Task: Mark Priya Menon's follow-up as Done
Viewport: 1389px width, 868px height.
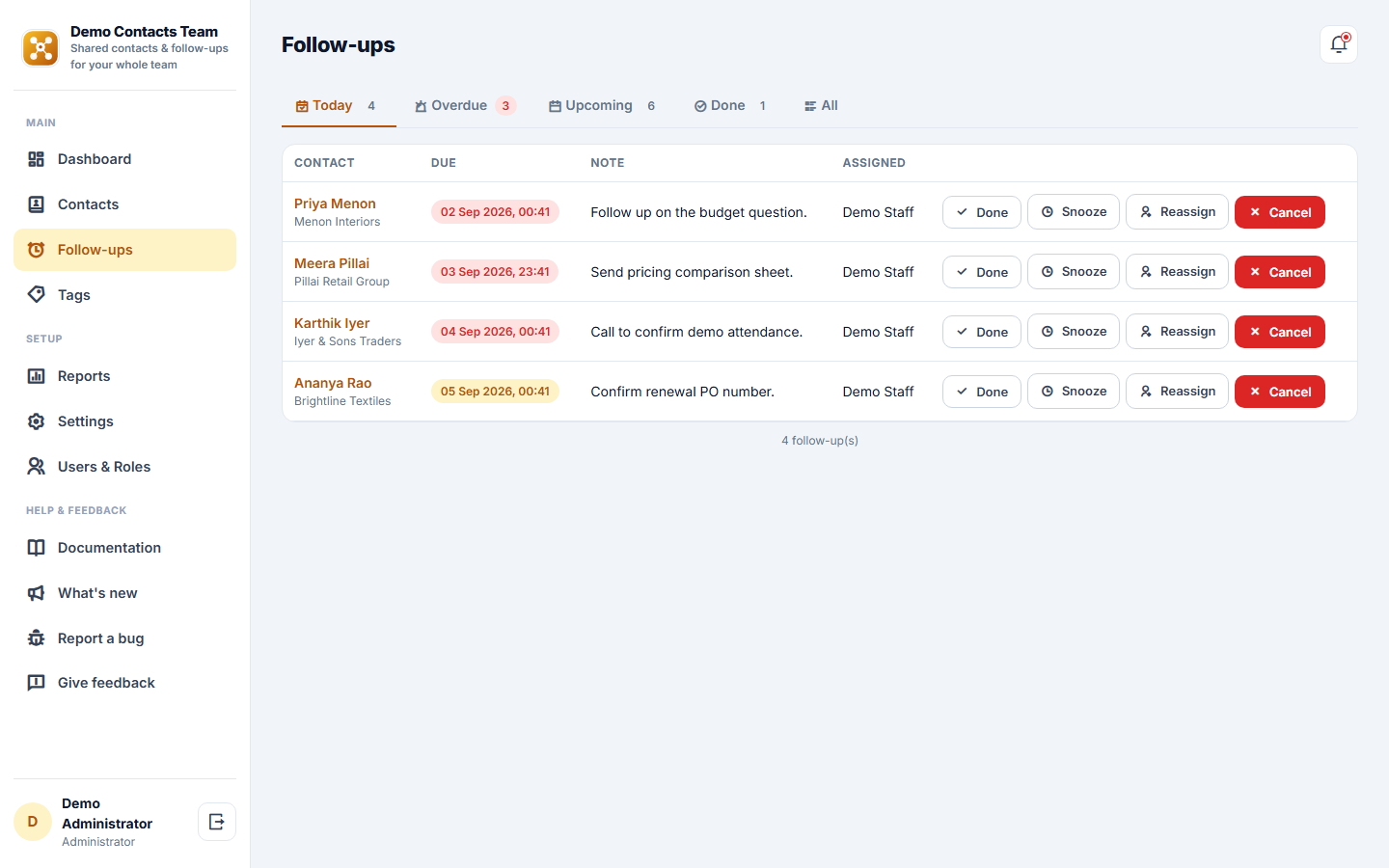Action: click(x=982, y=212)
